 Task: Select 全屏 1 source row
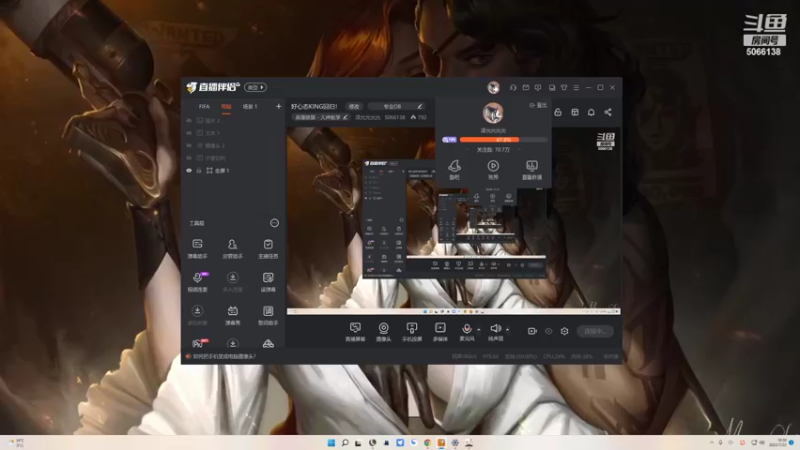coord(233,170)
